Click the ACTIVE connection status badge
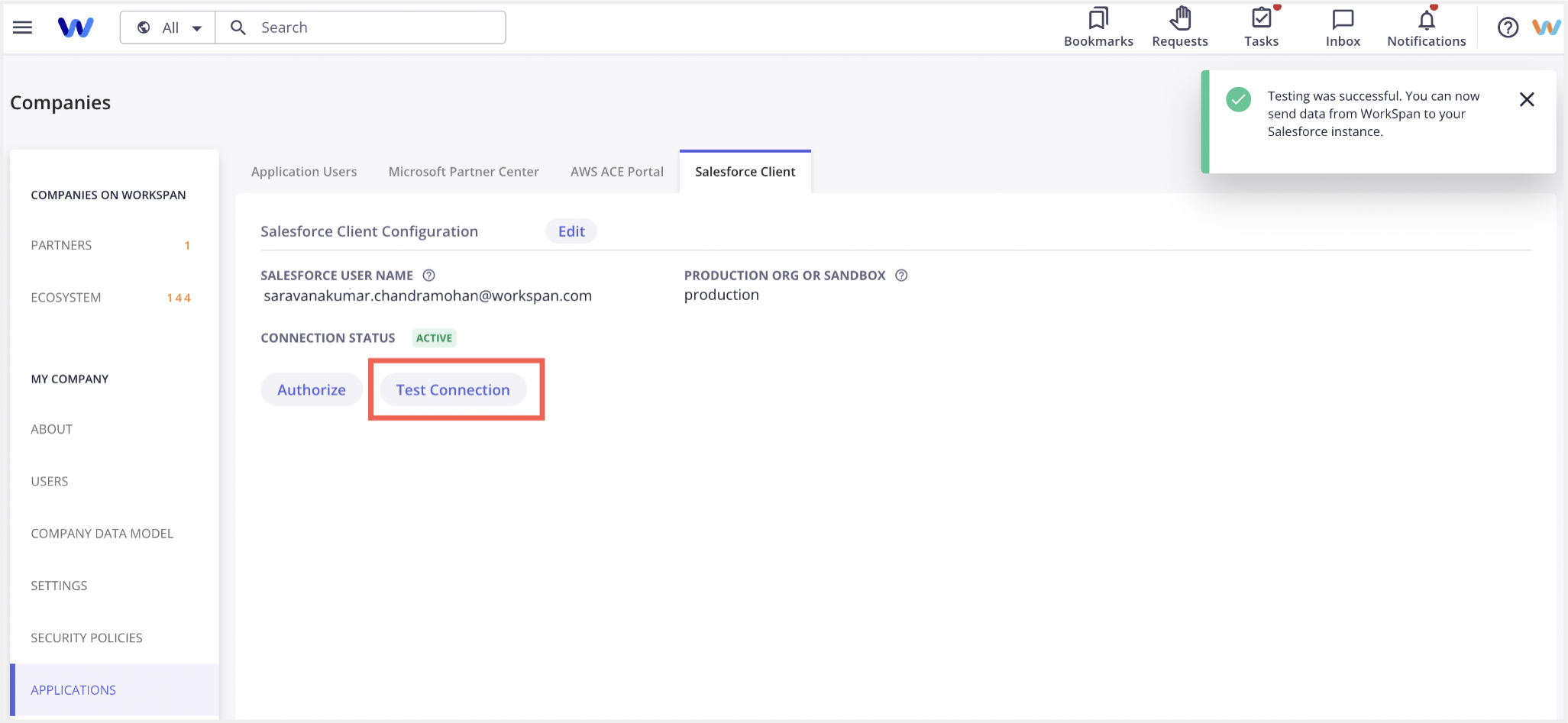Image resolution: width=1568 pixels, height=723 pixels. 434,338
